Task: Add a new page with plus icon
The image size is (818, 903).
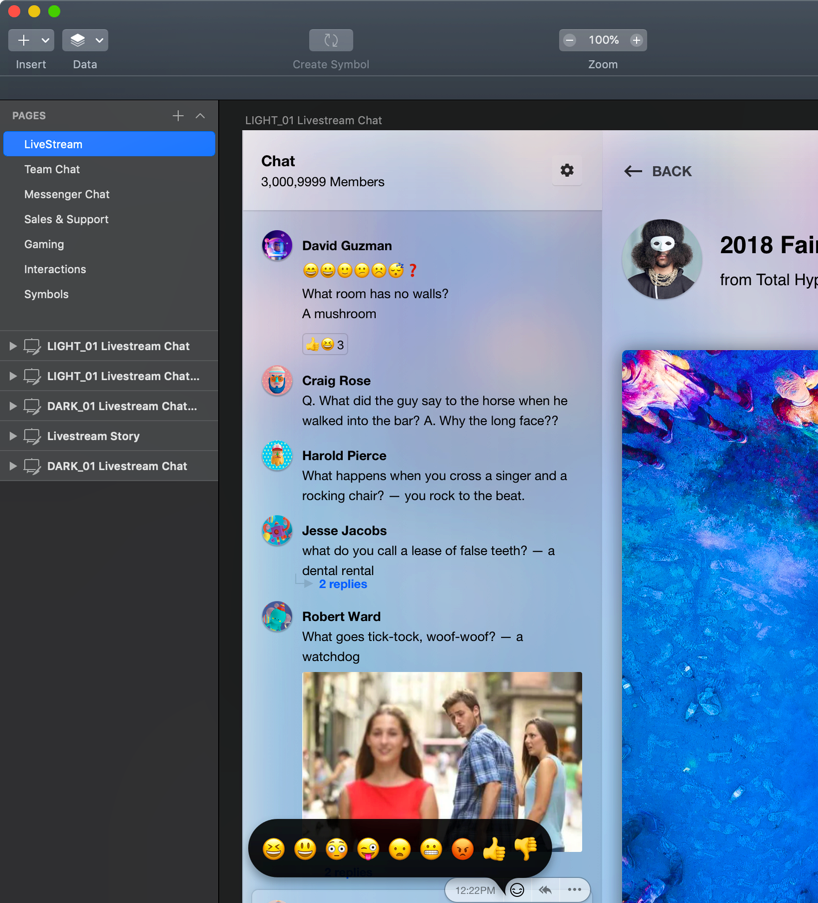Action: 178,116
